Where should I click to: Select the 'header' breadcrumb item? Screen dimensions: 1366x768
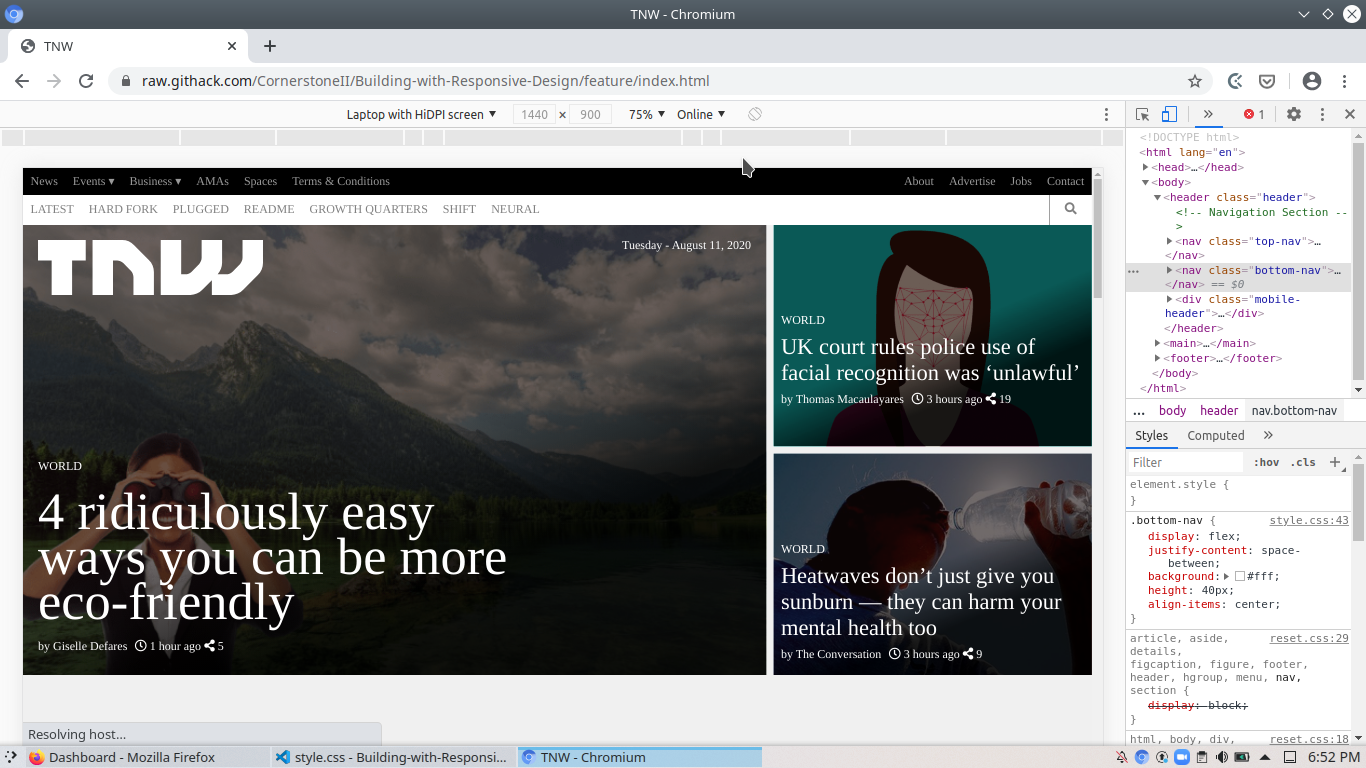pyautogui.click(x=1219, y=411)
